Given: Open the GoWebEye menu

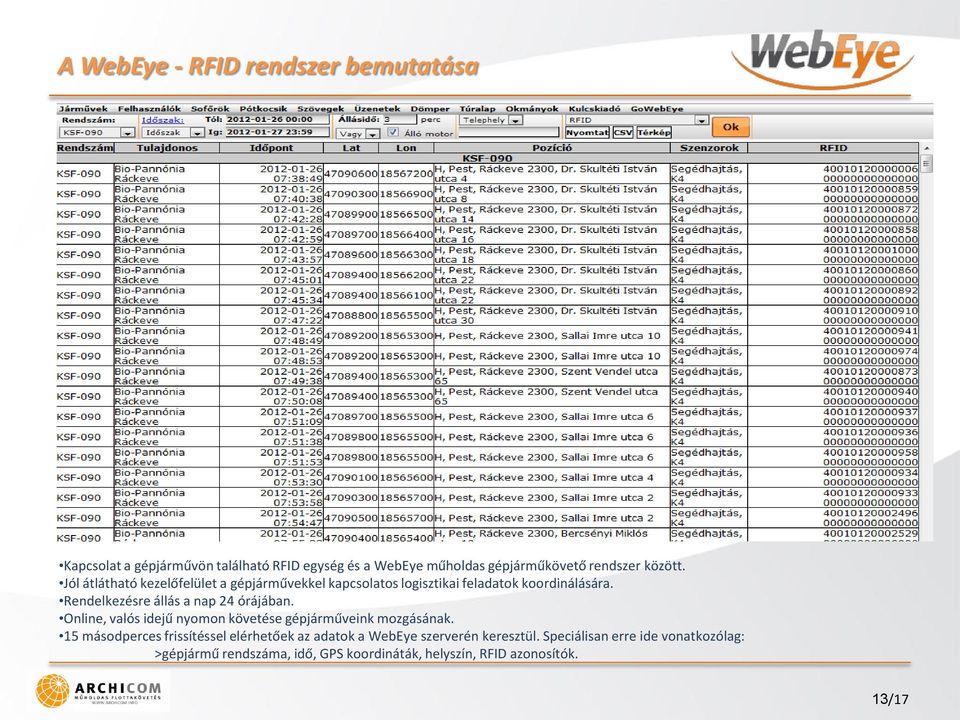Looking at the screenshot, I should (657, 109).
